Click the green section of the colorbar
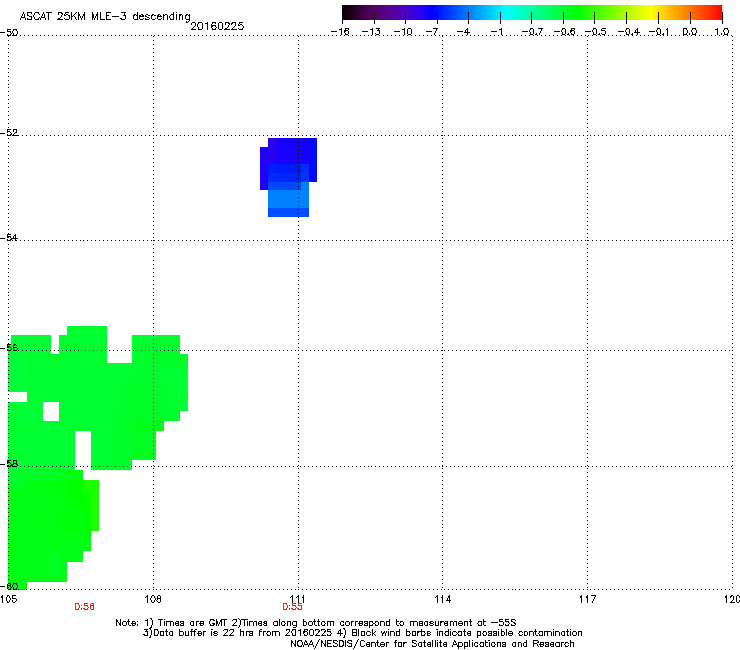This screenshot has width=740, height=650. [580, 12]
